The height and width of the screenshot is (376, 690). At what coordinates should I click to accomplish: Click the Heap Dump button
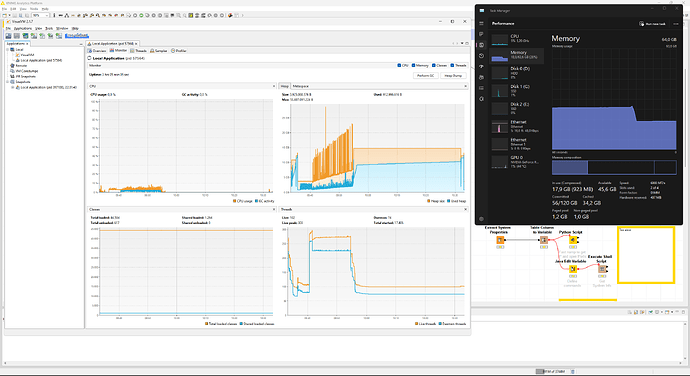click(453, 76)
